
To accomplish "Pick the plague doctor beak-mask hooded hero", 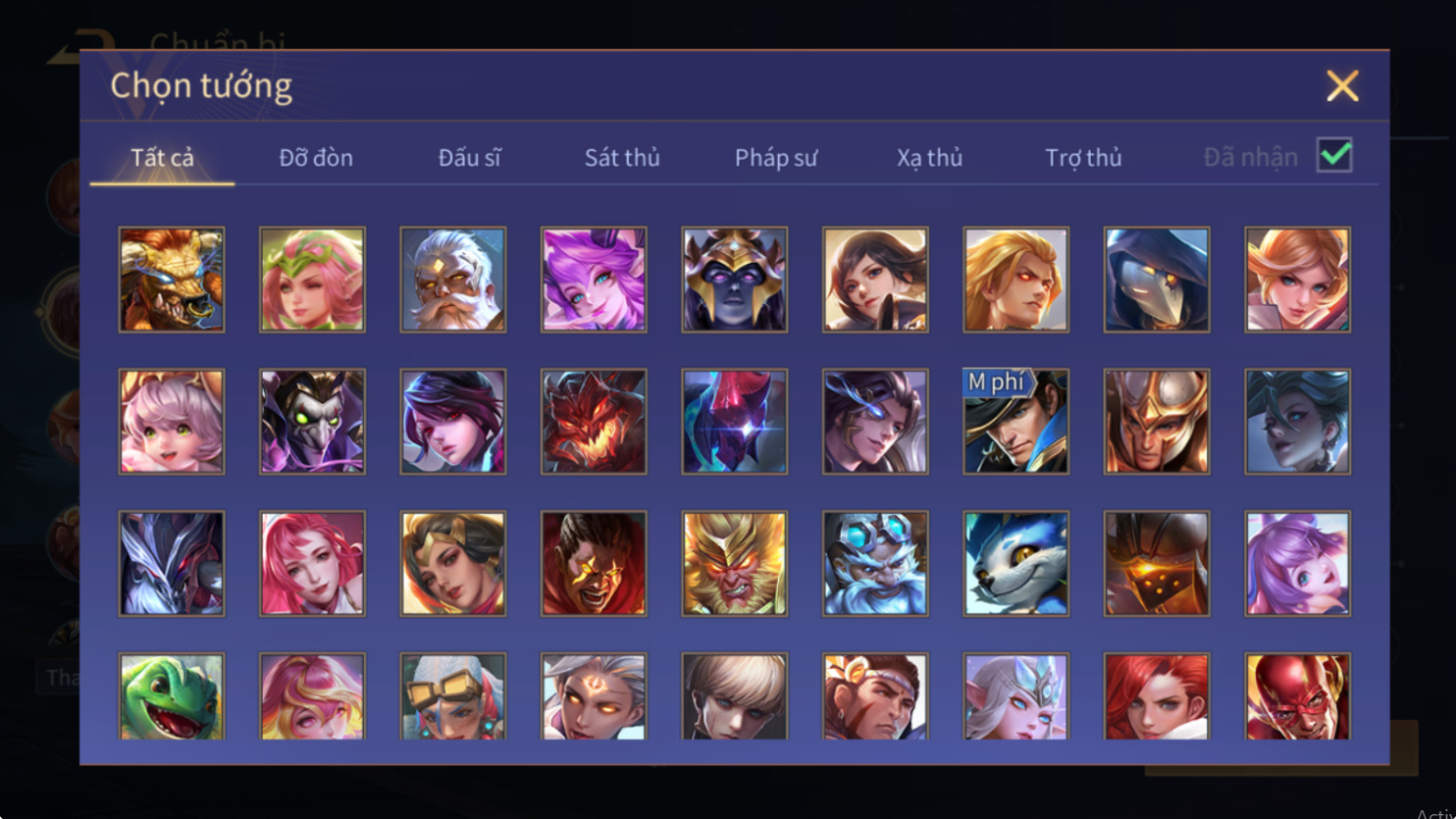I will point(1157,280).
